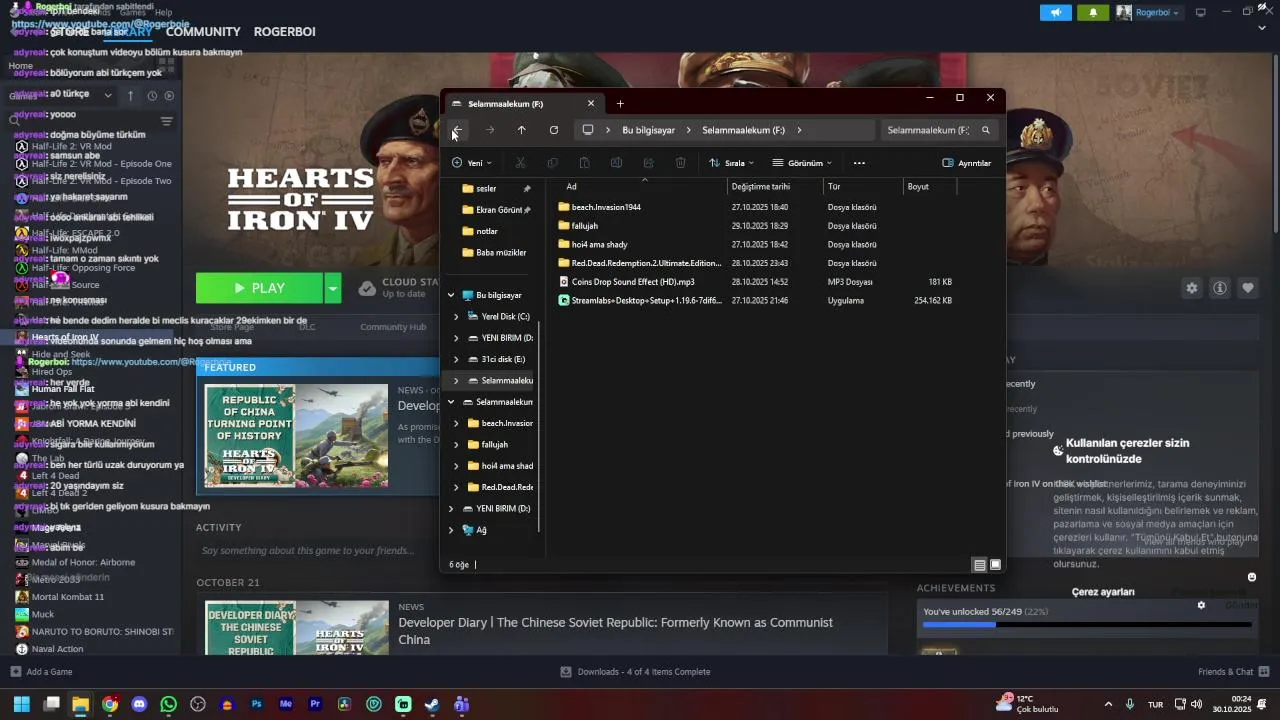Click Bu bilgisayar in the address breadcrumb
This screenshot has width=1280, height=720.
click(648, 130)
